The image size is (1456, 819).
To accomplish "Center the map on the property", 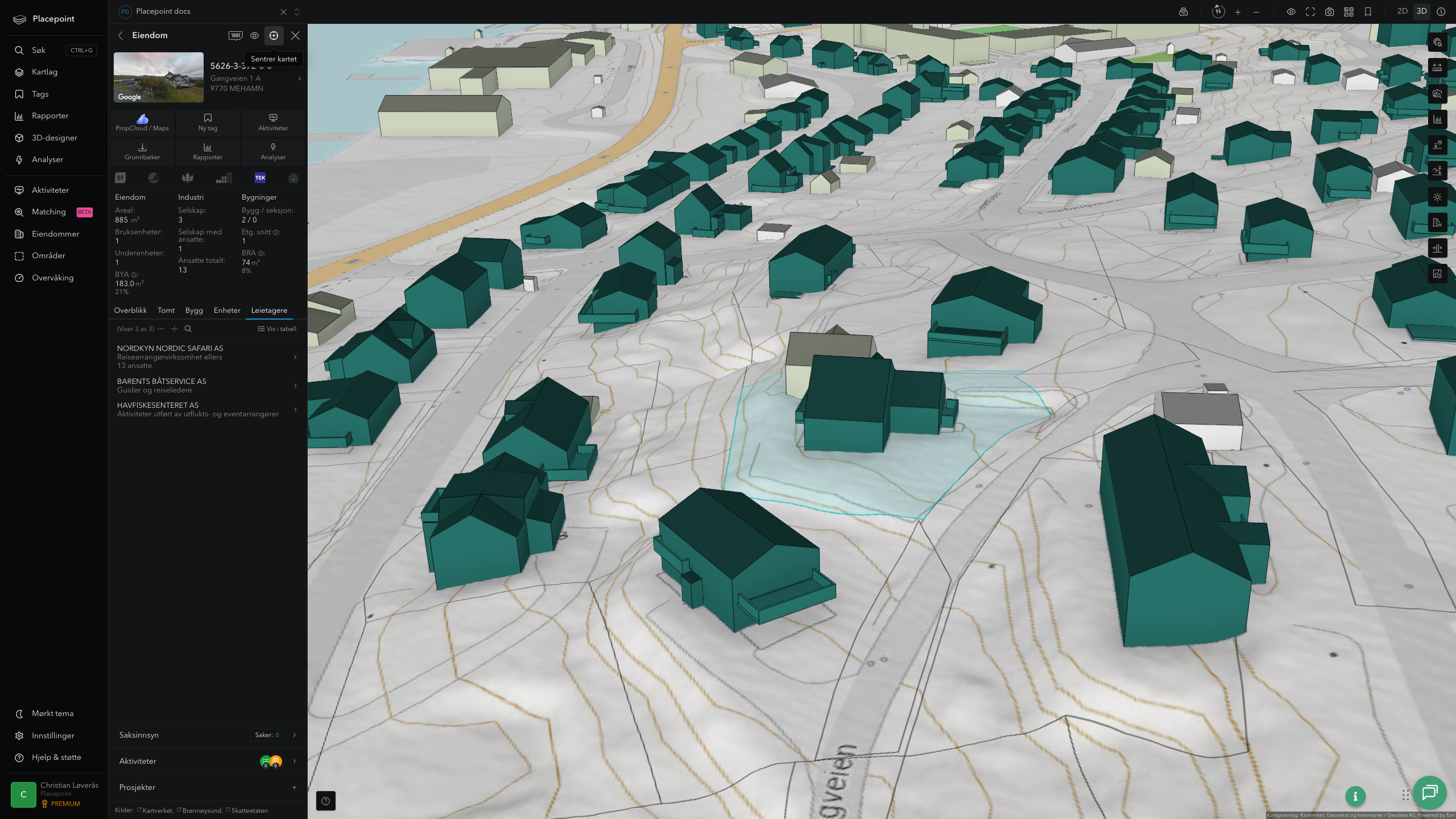I will 274,35.
